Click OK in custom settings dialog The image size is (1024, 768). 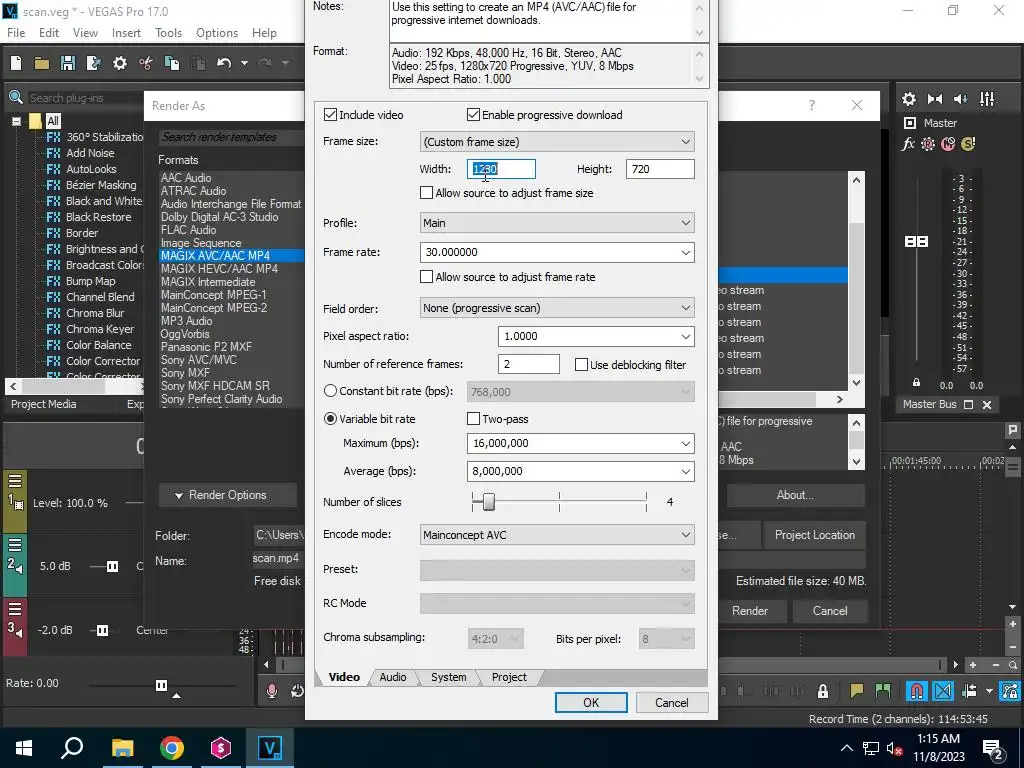[591, 703]
